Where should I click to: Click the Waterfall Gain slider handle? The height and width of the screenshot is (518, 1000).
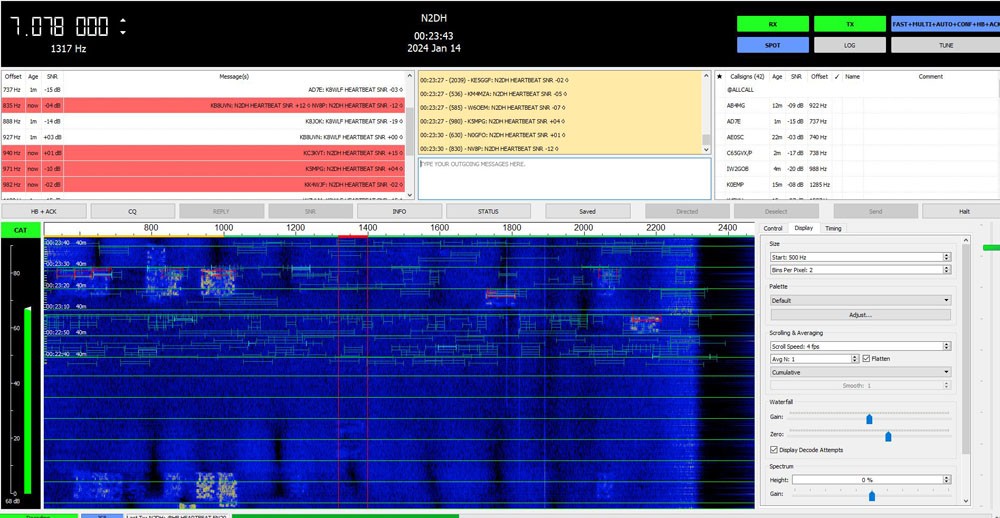click(869, 419)
